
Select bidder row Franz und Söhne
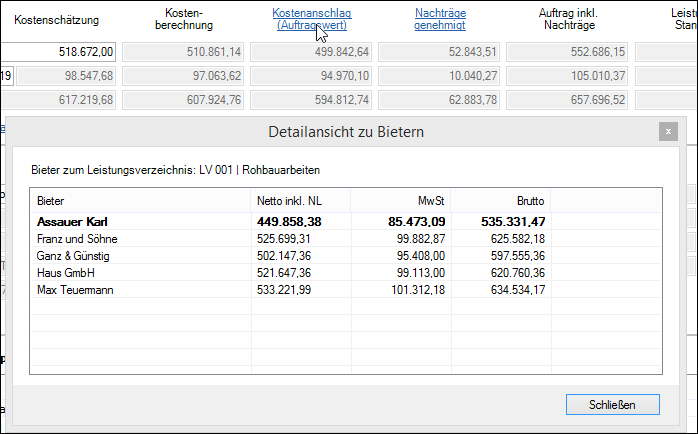tap(345, 239)
